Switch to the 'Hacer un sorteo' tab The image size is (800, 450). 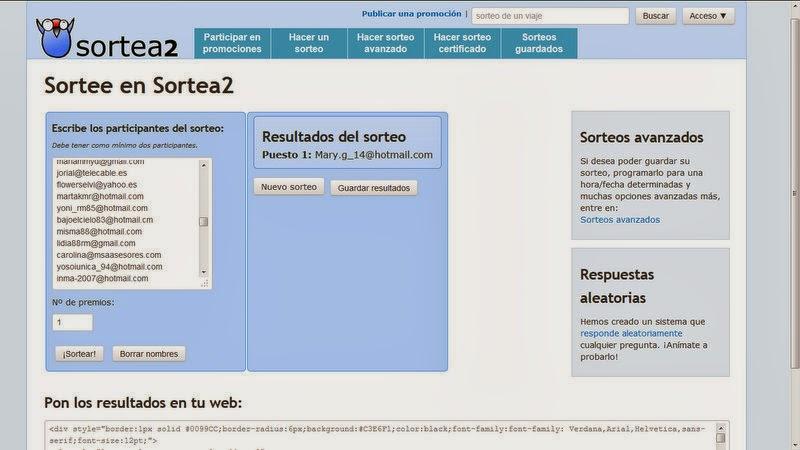309,43
